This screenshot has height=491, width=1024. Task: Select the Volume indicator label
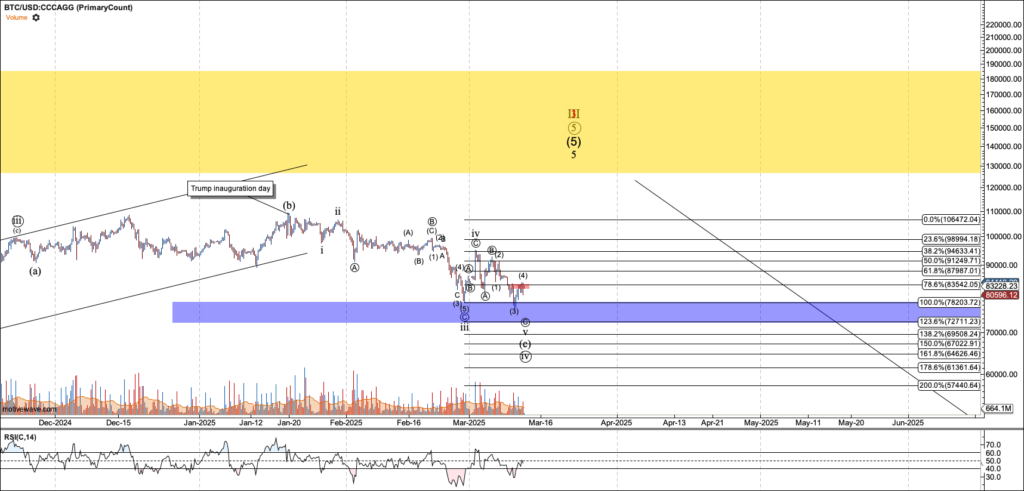(x=17, y=17)
